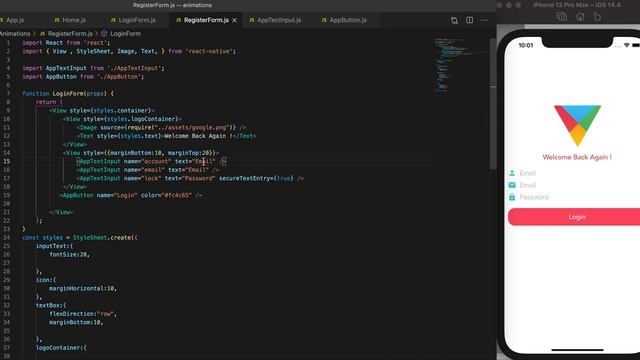Take a screenshot in the iOS Simulator
This screenshot has width=640, height=360.
click(x=562, y=17)
